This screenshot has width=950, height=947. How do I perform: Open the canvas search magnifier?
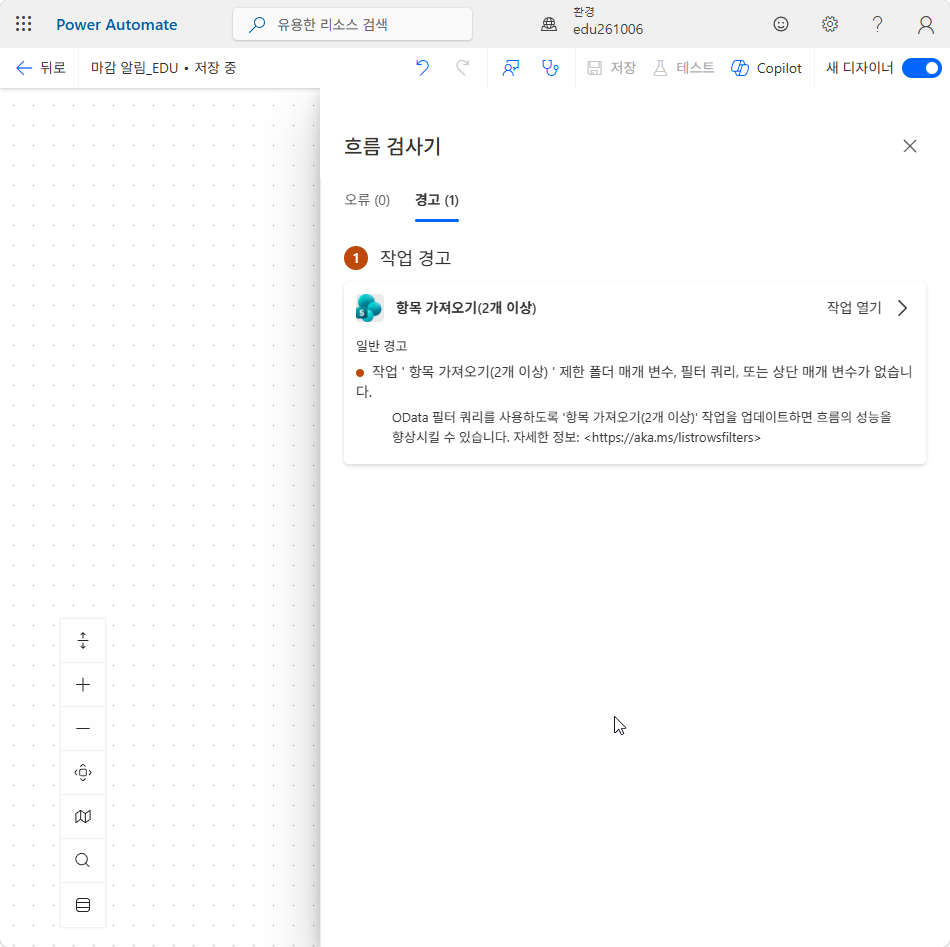click(x=83, y=860)
